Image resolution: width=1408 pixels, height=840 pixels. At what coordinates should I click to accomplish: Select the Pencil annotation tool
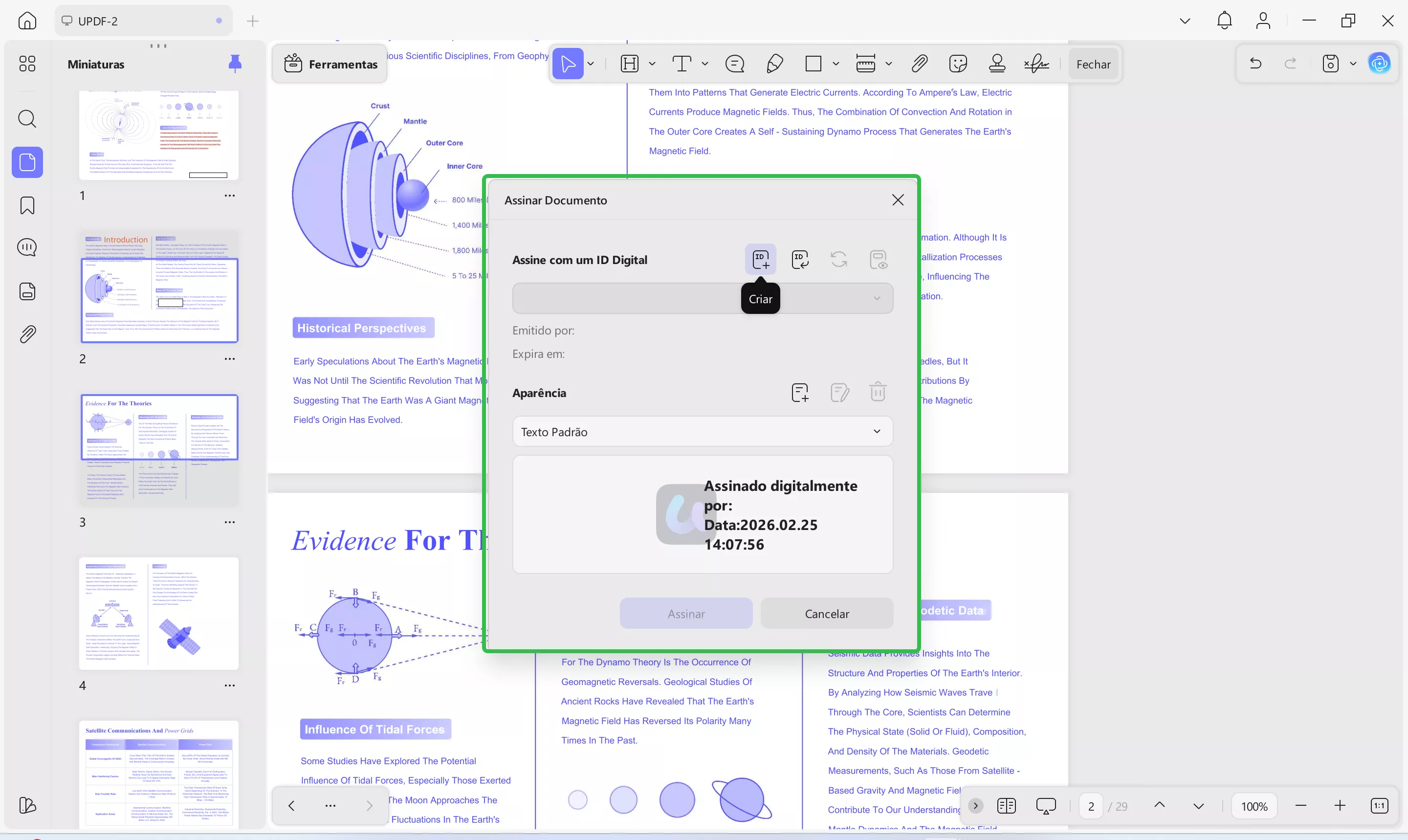point(775,64)
